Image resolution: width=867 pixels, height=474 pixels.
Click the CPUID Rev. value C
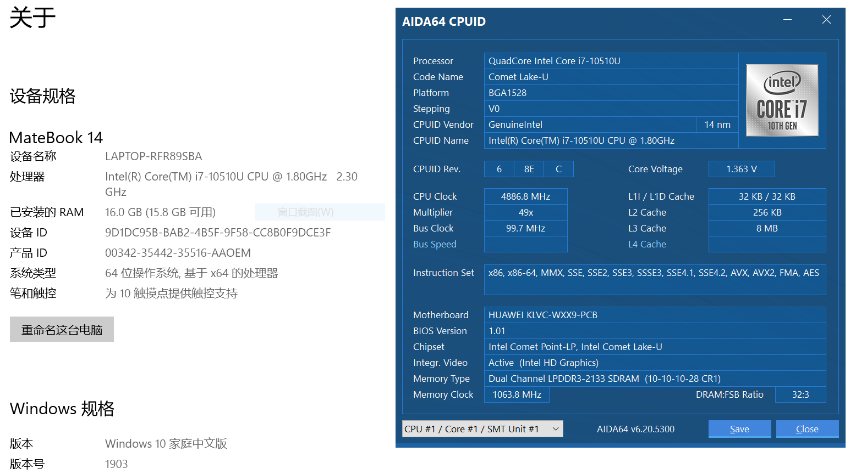(558, 169)
